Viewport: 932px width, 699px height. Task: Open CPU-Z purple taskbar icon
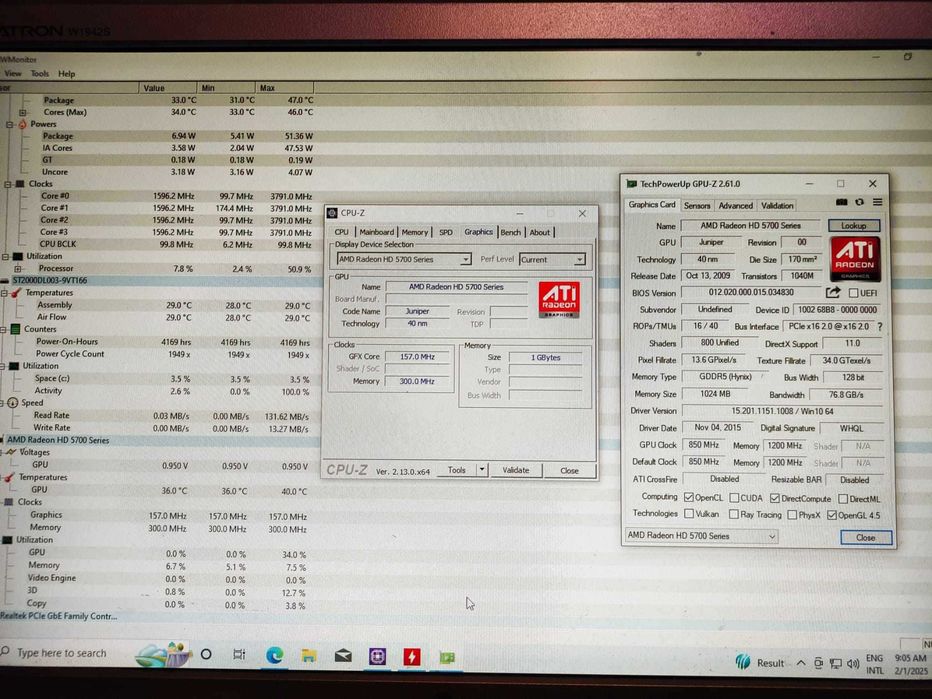pos(377,656)
